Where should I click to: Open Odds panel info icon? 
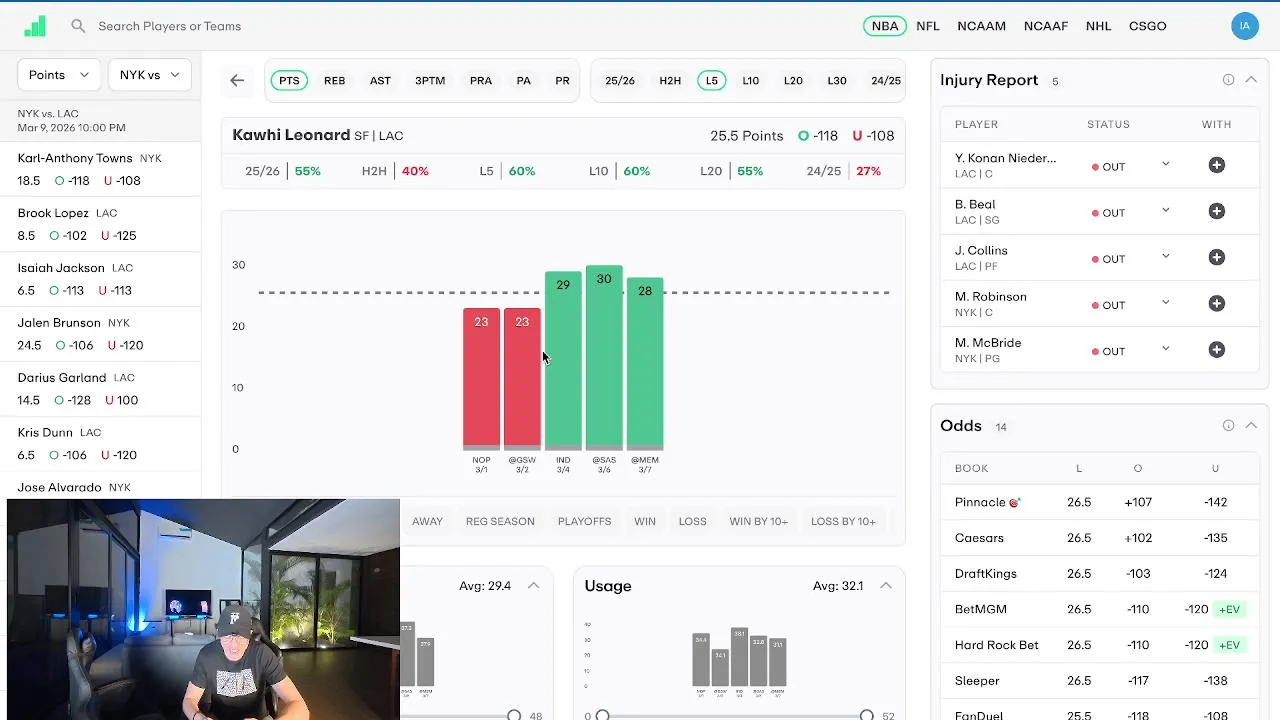tap(1228, 426)
